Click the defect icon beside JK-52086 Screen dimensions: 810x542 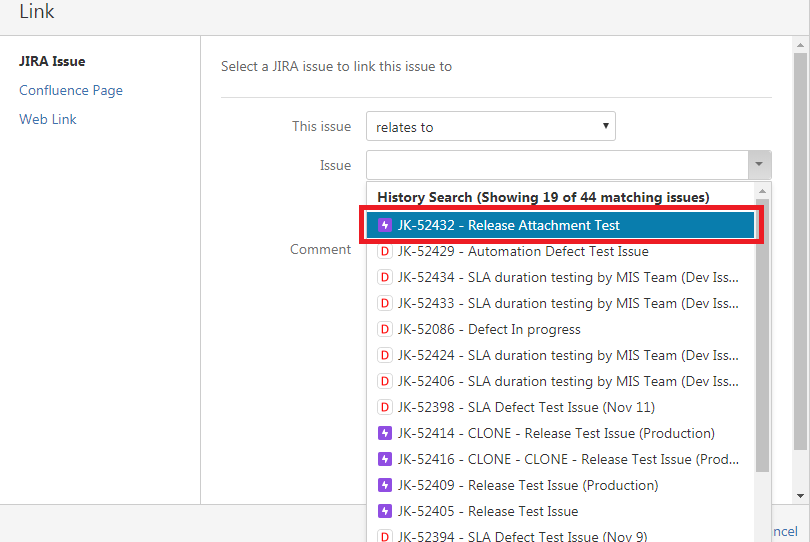(x=384, y=329)
